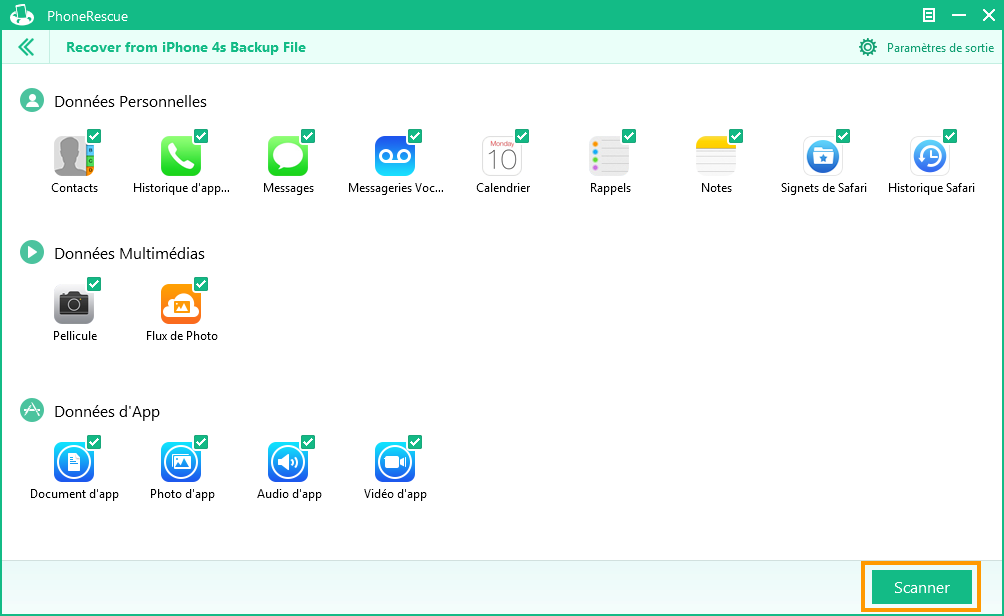
Task: Close the PhoneRescue window
Action: click(989, 15)
